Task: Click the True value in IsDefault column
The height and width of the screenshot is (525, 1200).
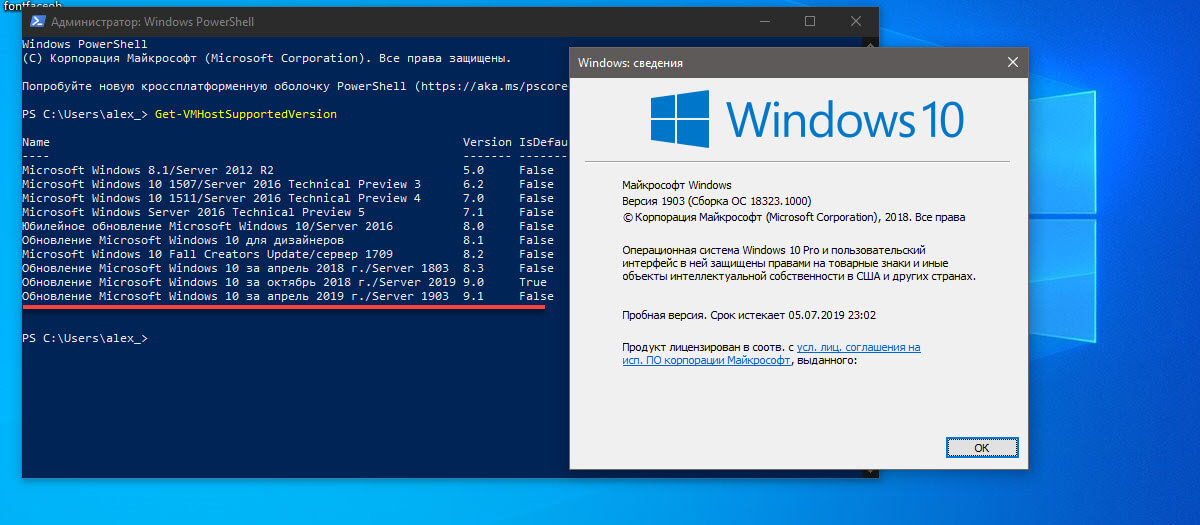Action: (533, 282)
